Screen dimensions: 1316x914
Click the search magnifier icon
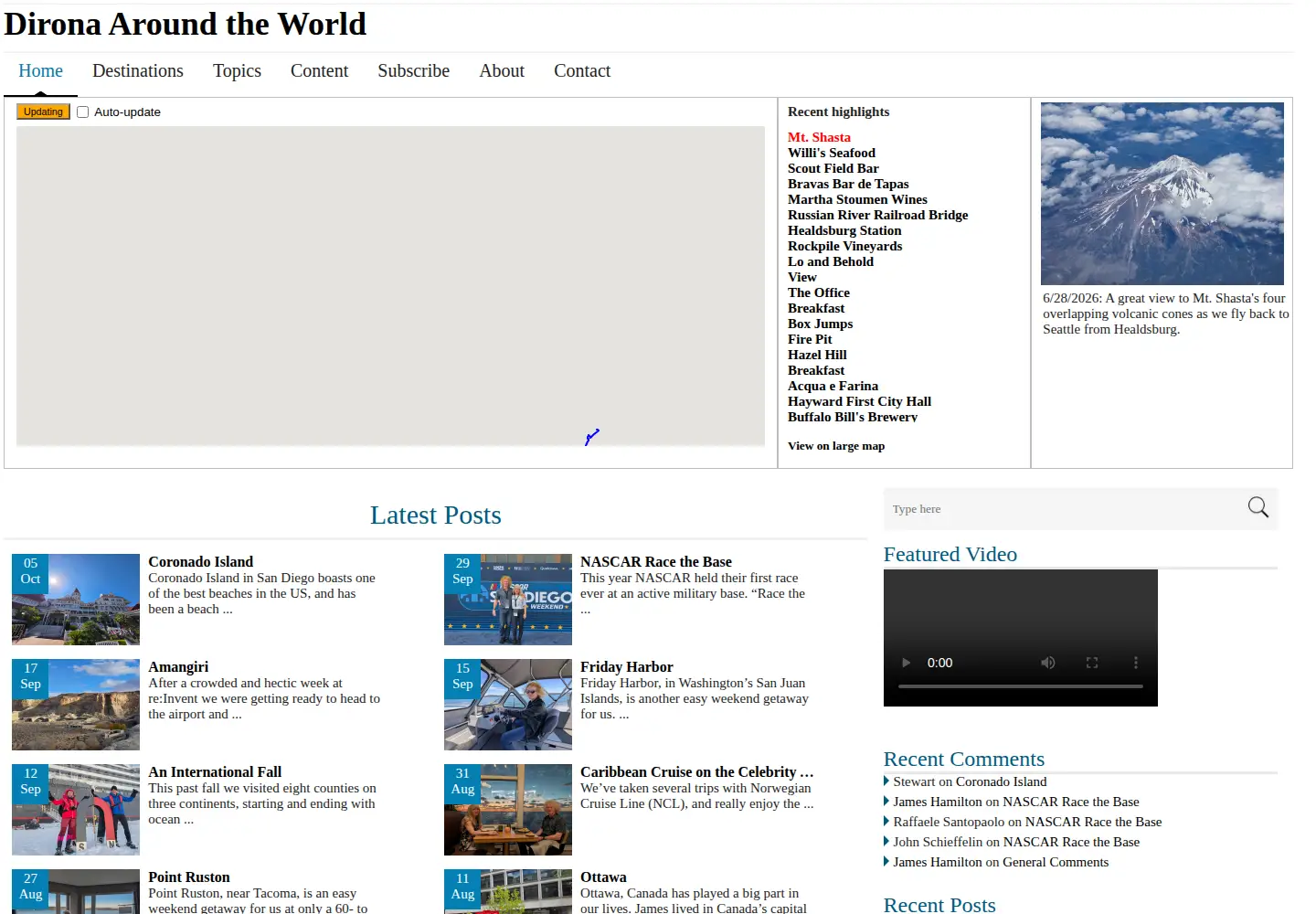1258,507
